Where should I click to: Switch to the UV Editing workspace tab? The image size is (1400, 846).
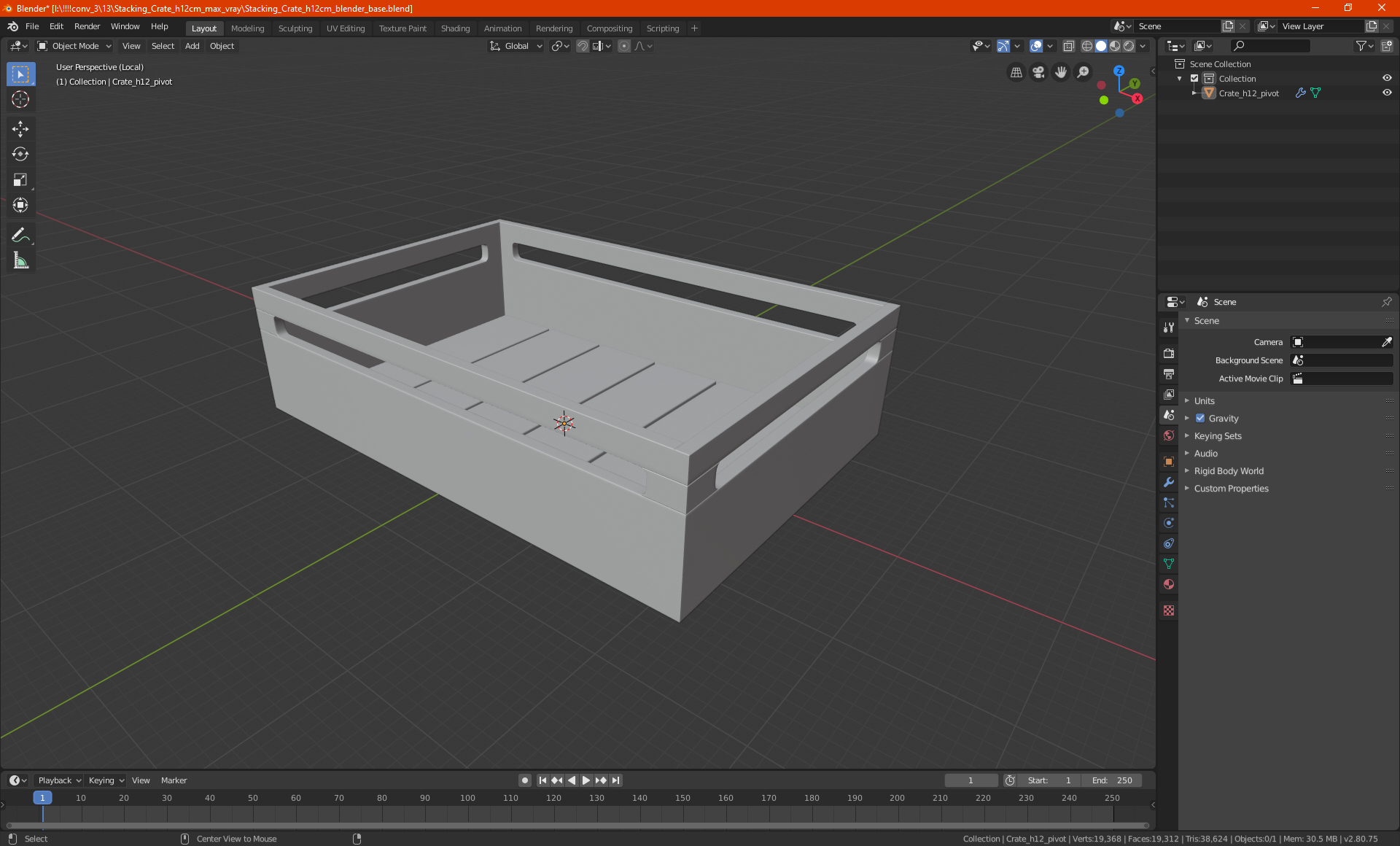(x=346, y=28)
